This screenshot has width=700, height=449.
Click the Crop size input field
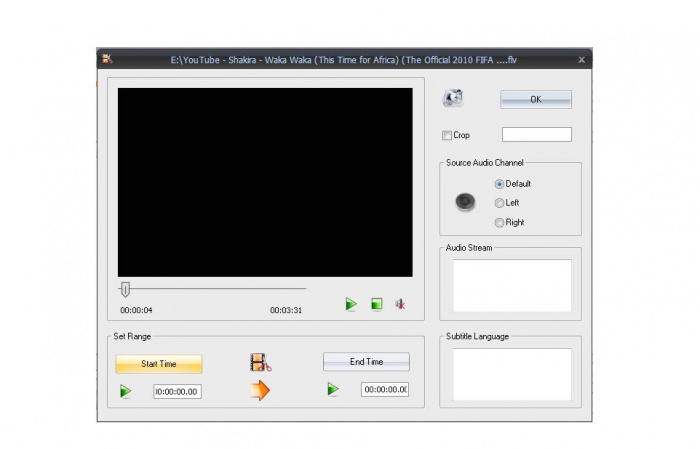click(537, 134)
